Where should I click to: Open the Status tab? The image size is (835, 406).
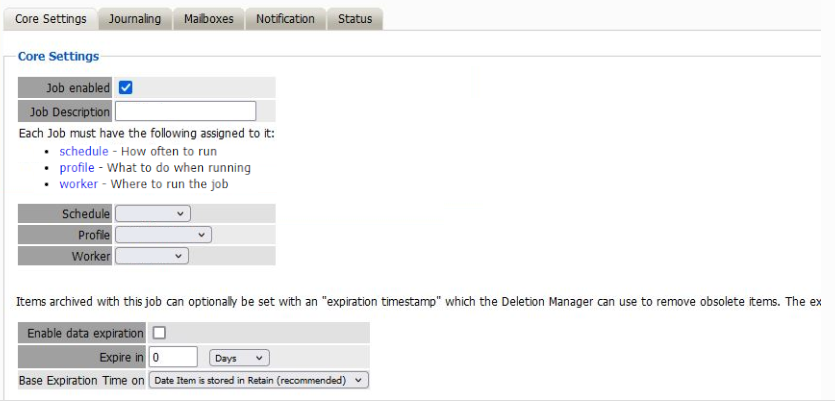coord(355,19)
